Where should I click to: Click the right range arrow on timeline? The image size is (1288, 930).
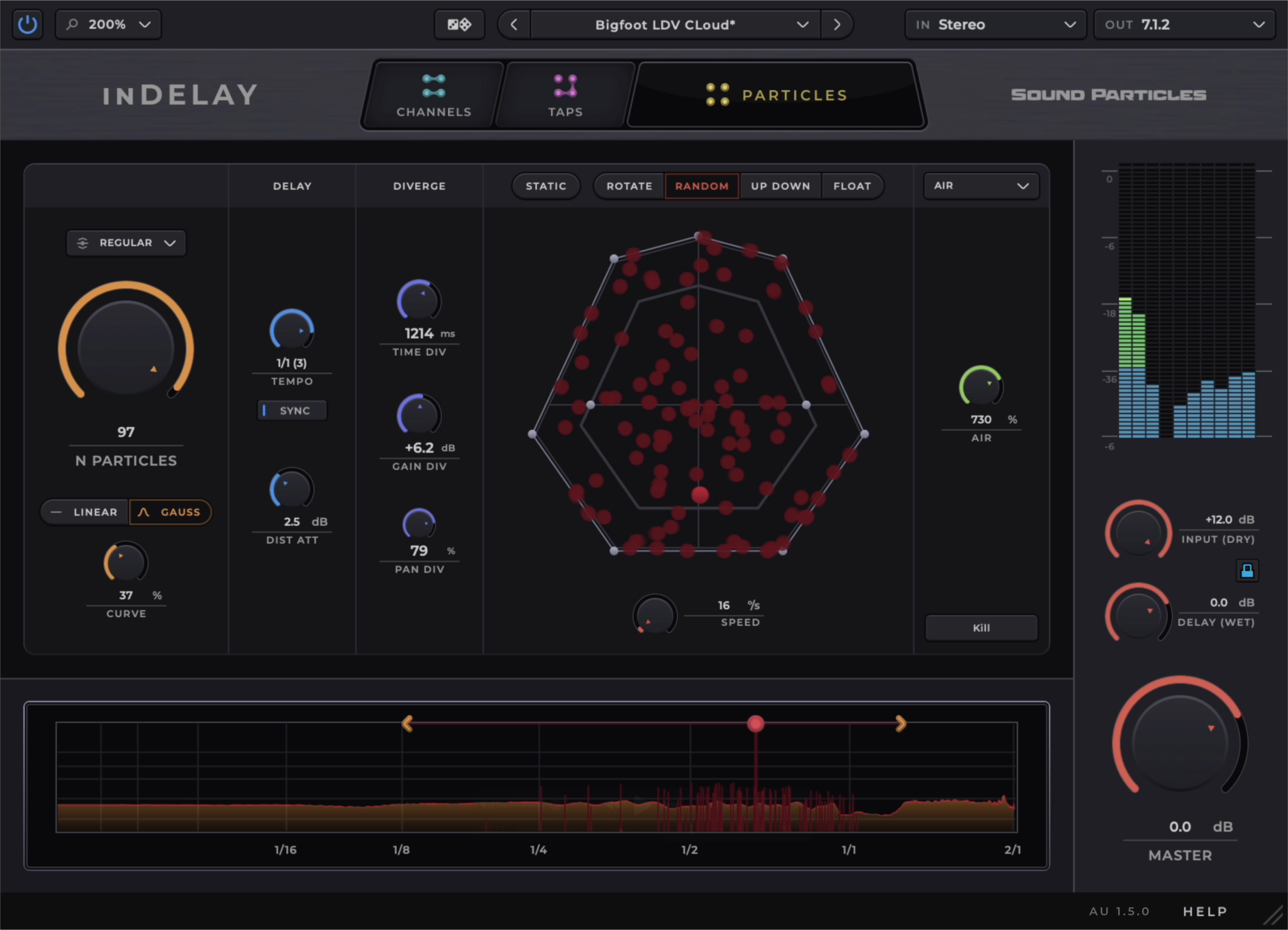tap(901, 724)
